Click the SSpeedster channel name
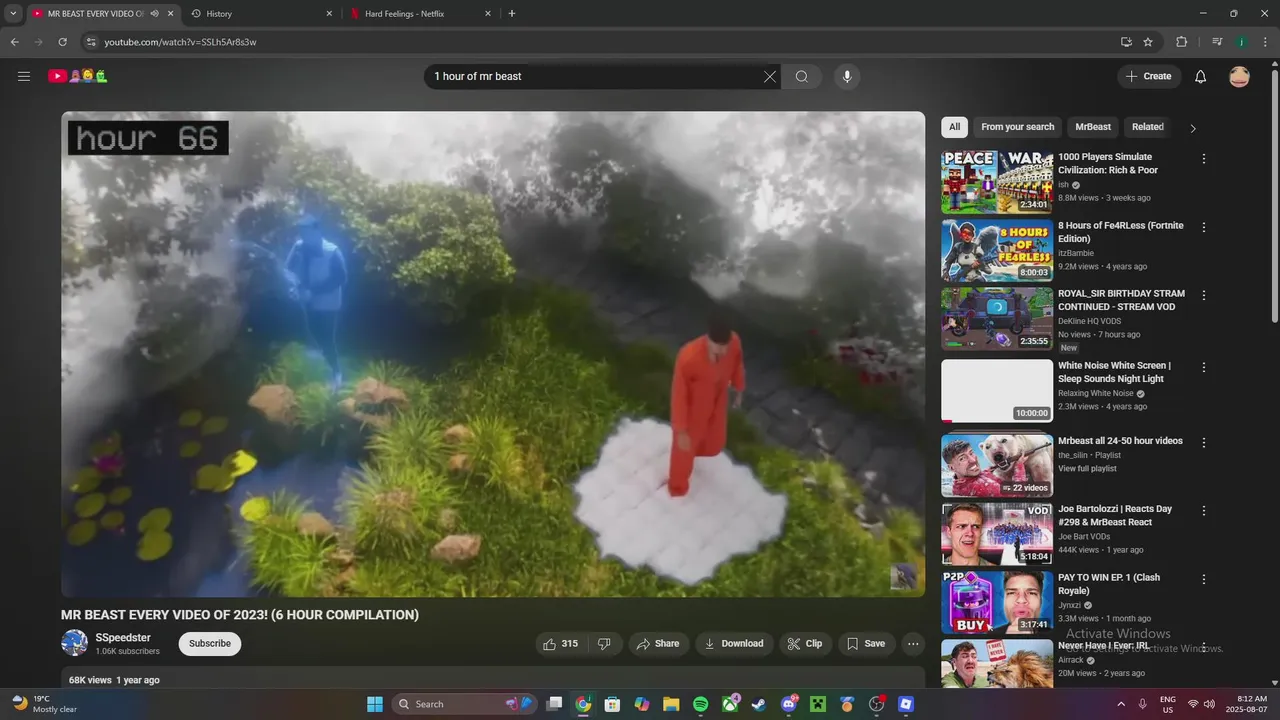Screen dimensions: 1280x720 123,638
